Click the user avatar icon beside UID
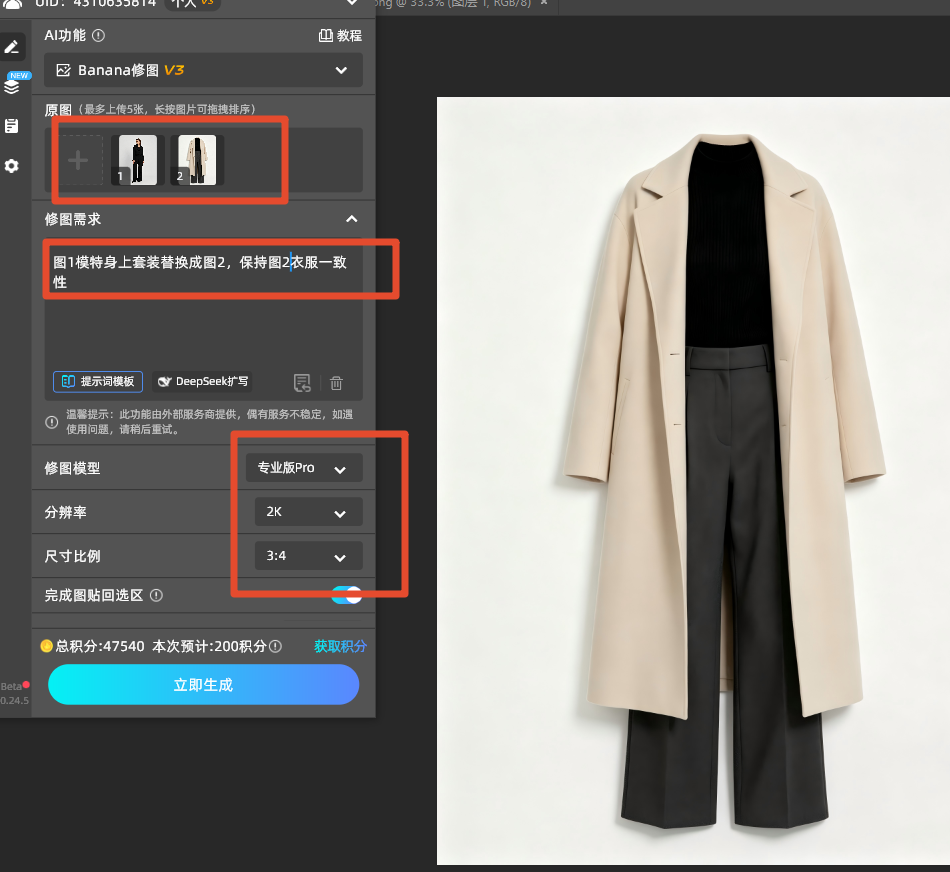Image resolution: width=950 pixels, height=872 pixels. [x=12, y=4]
